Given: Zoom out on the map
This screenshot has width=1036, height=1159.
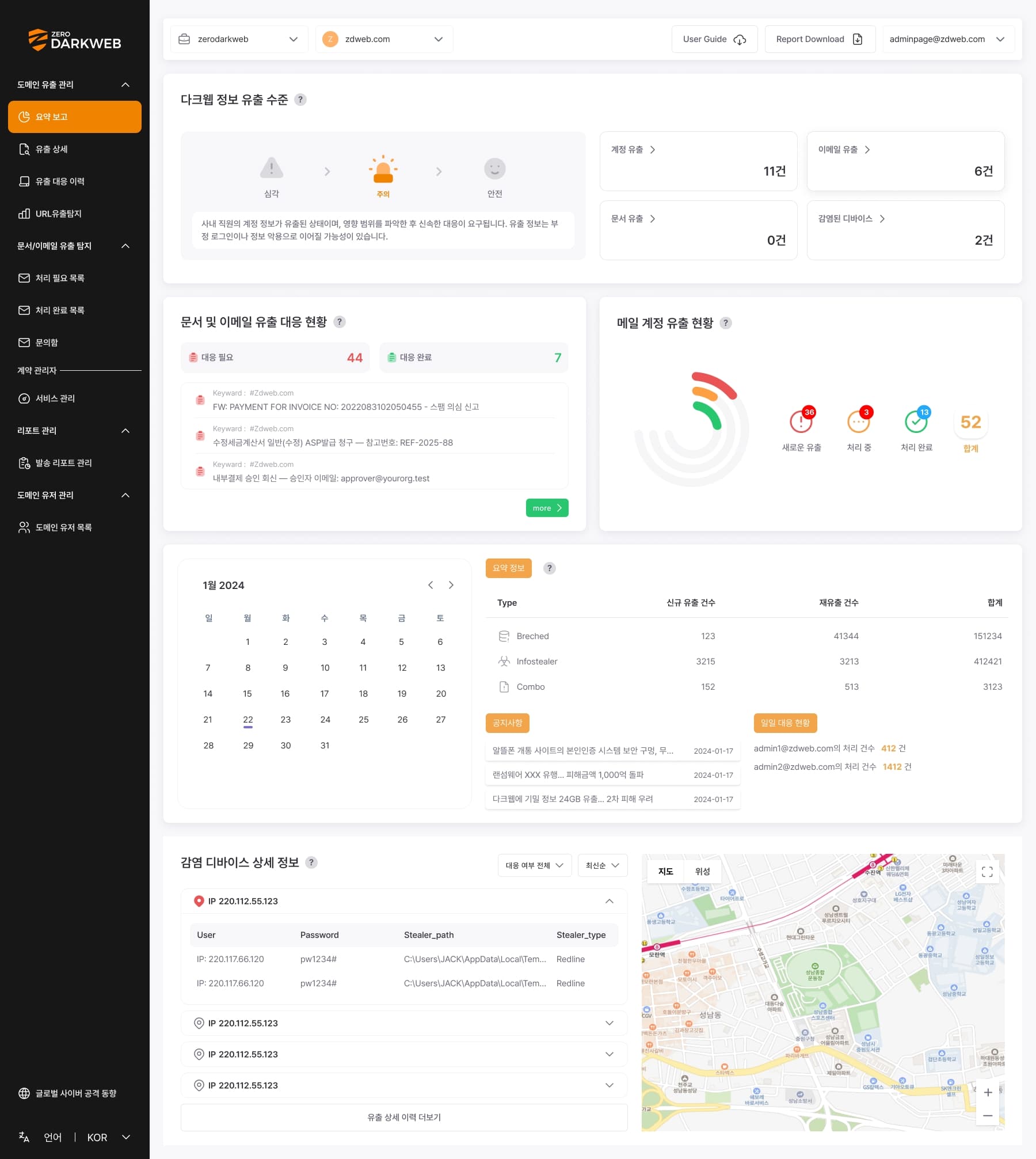Looking at the screenshot, I should click(988, 1115).
